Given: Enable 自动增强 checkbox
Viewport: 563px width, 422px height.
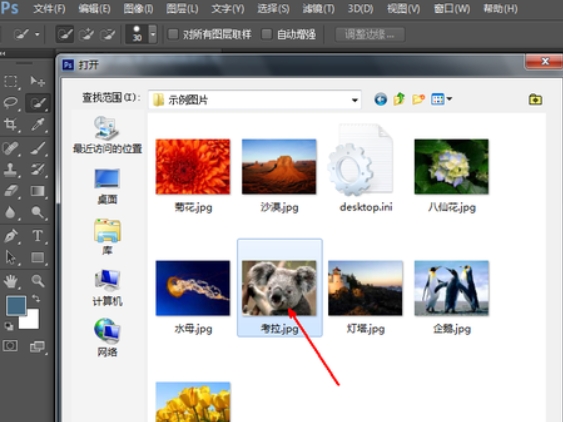Looking at the screenshot, I should click(267, 34).
